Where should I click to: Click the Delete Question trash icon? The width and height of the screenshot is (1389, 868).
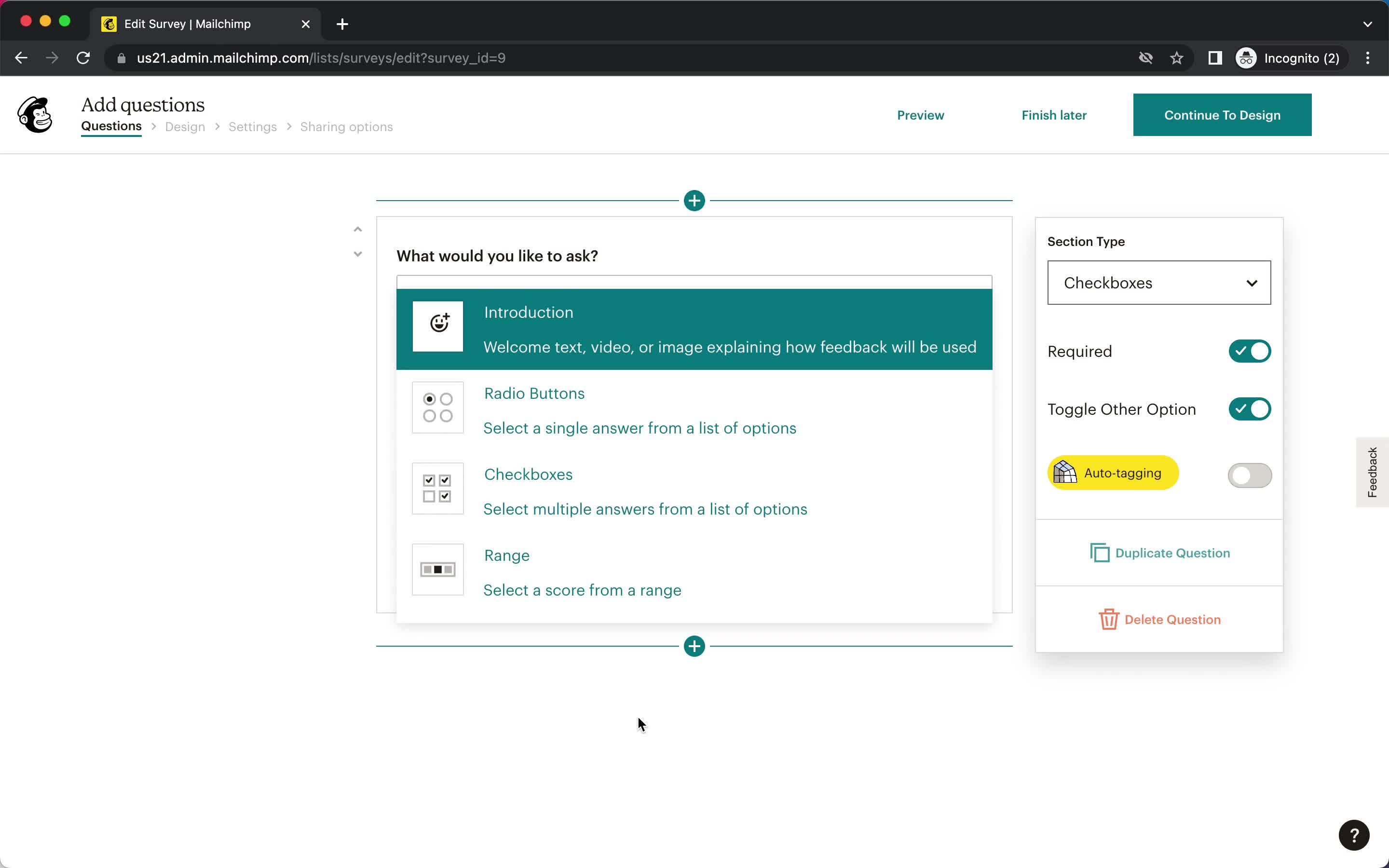(1108, 620)
